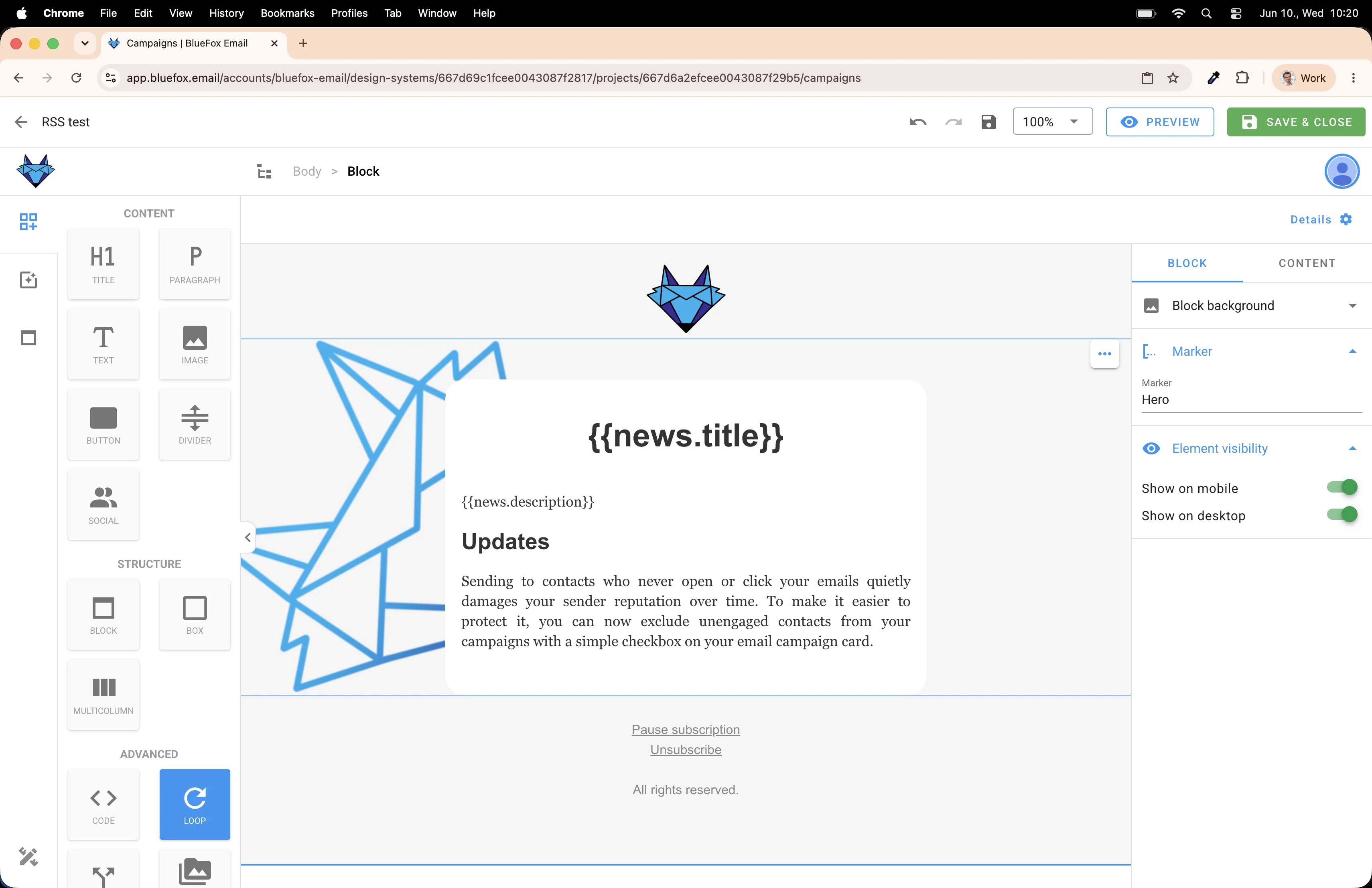Add a Code advanced element
The width and height of the screenshot is (1372, 888).
[103, 805]
